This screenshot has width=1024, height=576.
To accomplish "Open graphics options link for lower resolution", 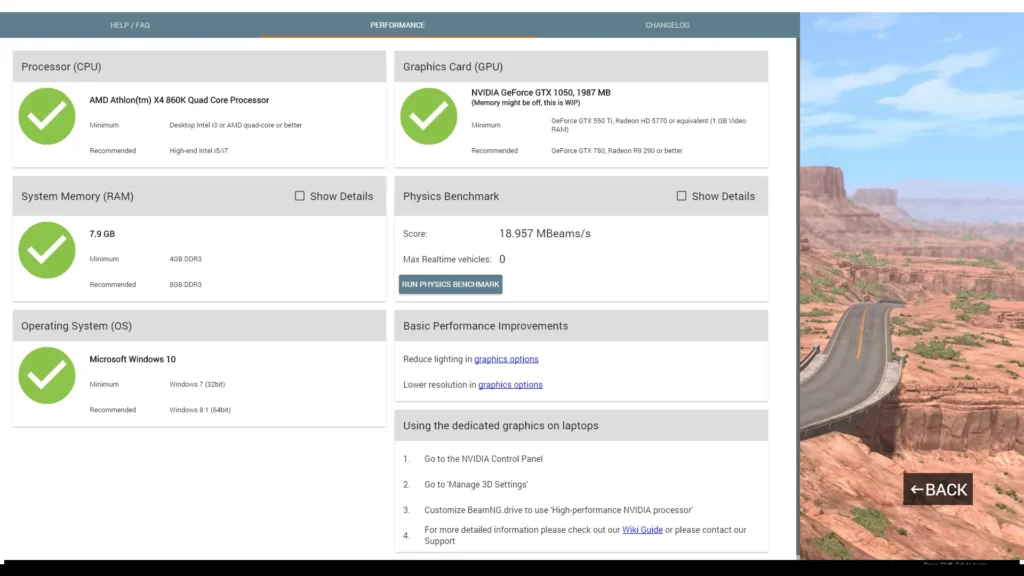I will click(x=510, y=385).
